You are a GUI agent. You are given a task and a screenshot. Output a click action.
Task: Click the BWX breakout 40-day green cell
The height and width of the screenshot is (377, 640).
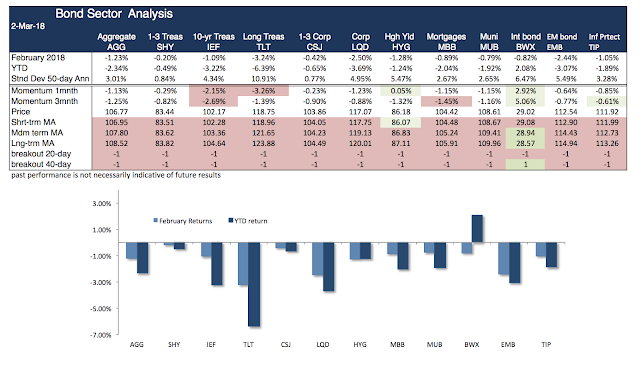pyautogui.click(x=525, y=164)
